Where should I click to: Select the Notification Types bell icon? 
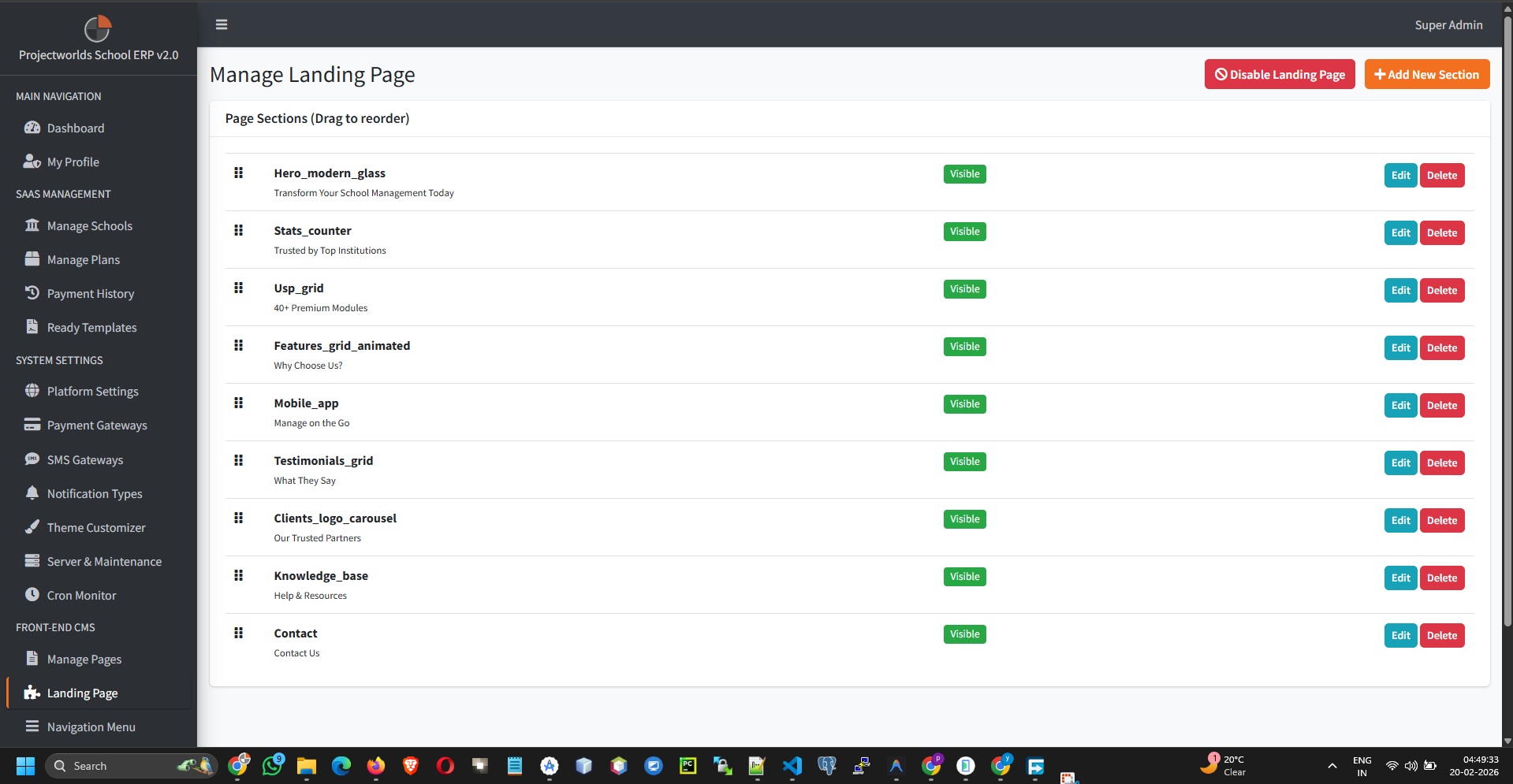32,493
